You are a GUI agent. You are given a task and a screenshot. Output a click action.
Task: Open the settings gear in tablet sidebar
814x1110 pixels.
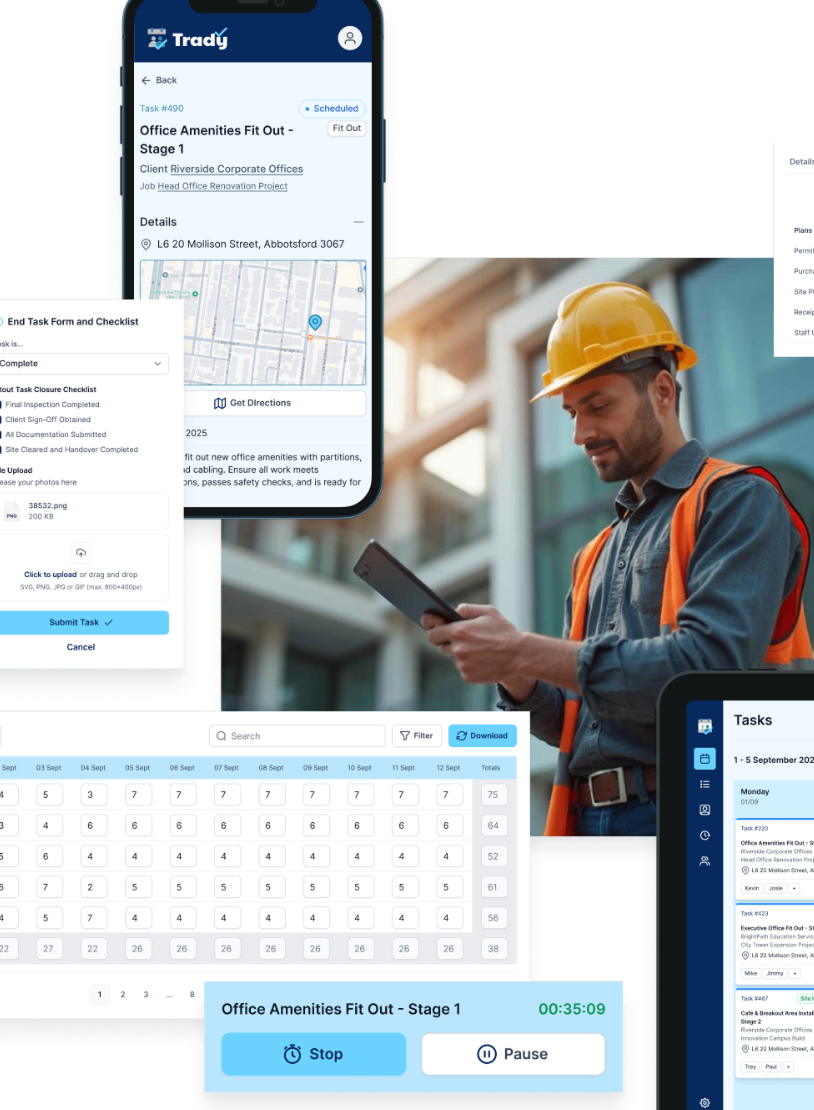click(x=704, y=1102)
